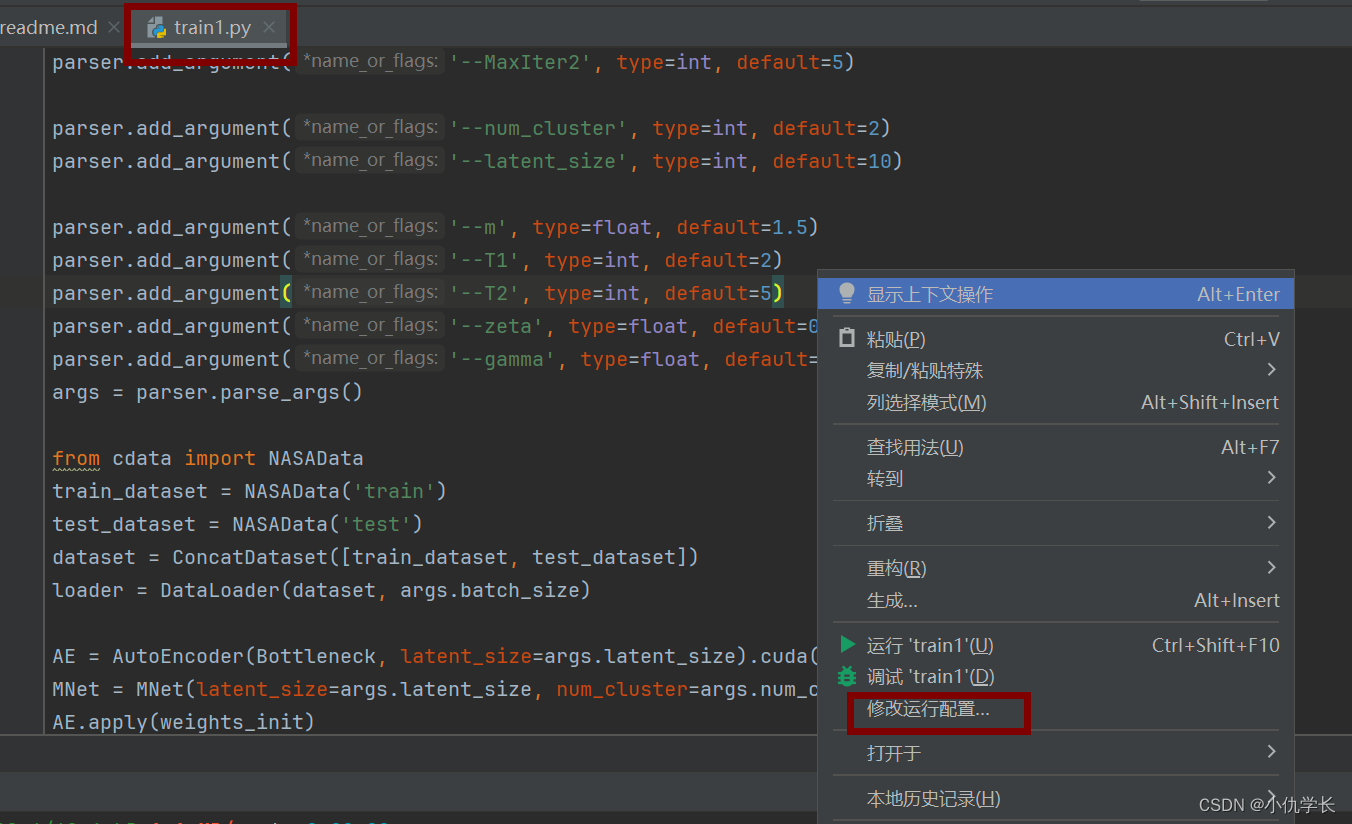Click the green run triangle icon

tap(847, 644)
